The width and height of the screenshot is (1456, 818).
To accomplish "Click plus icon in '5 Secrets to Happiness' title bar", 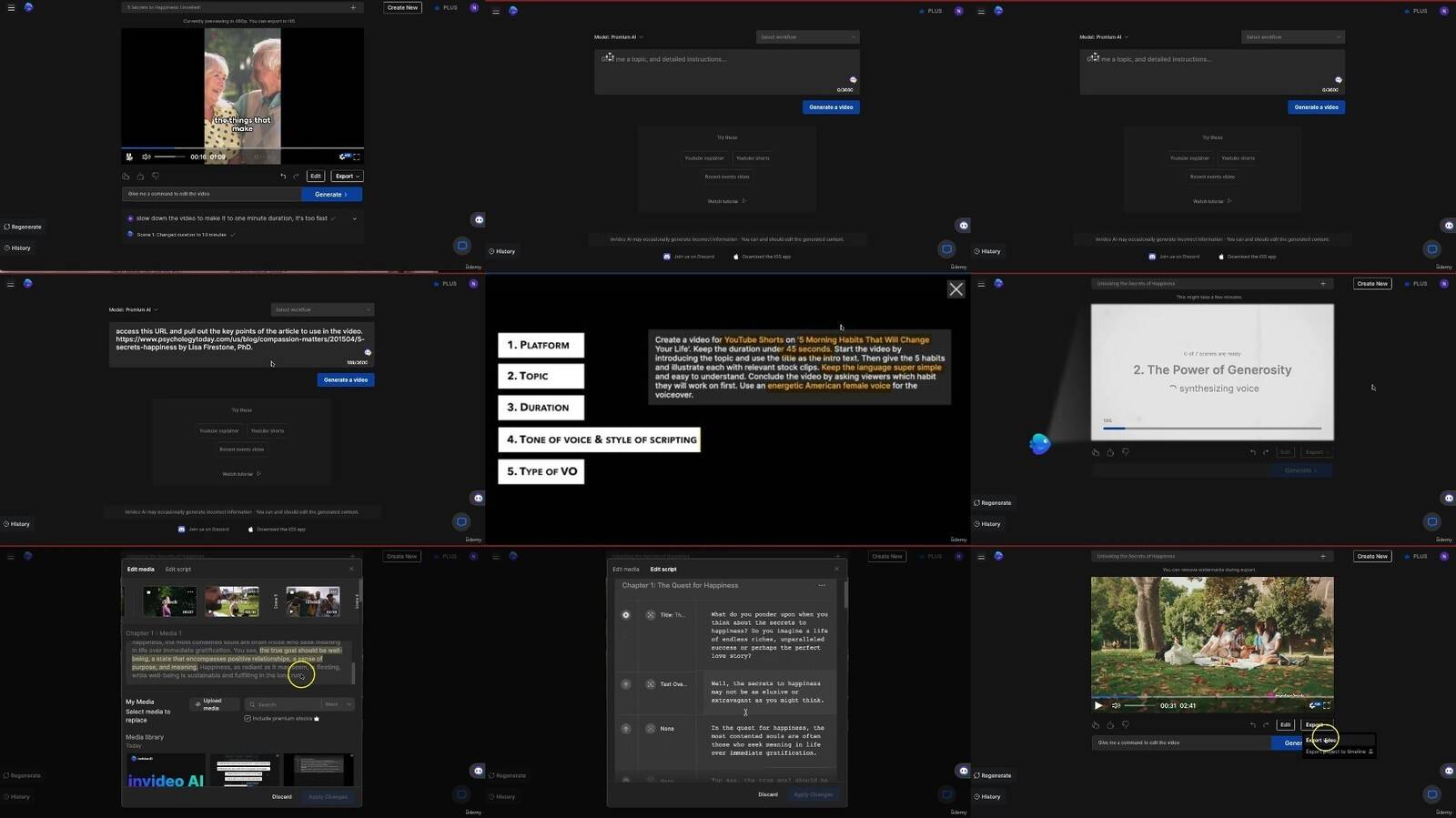I will pos(353,7).
